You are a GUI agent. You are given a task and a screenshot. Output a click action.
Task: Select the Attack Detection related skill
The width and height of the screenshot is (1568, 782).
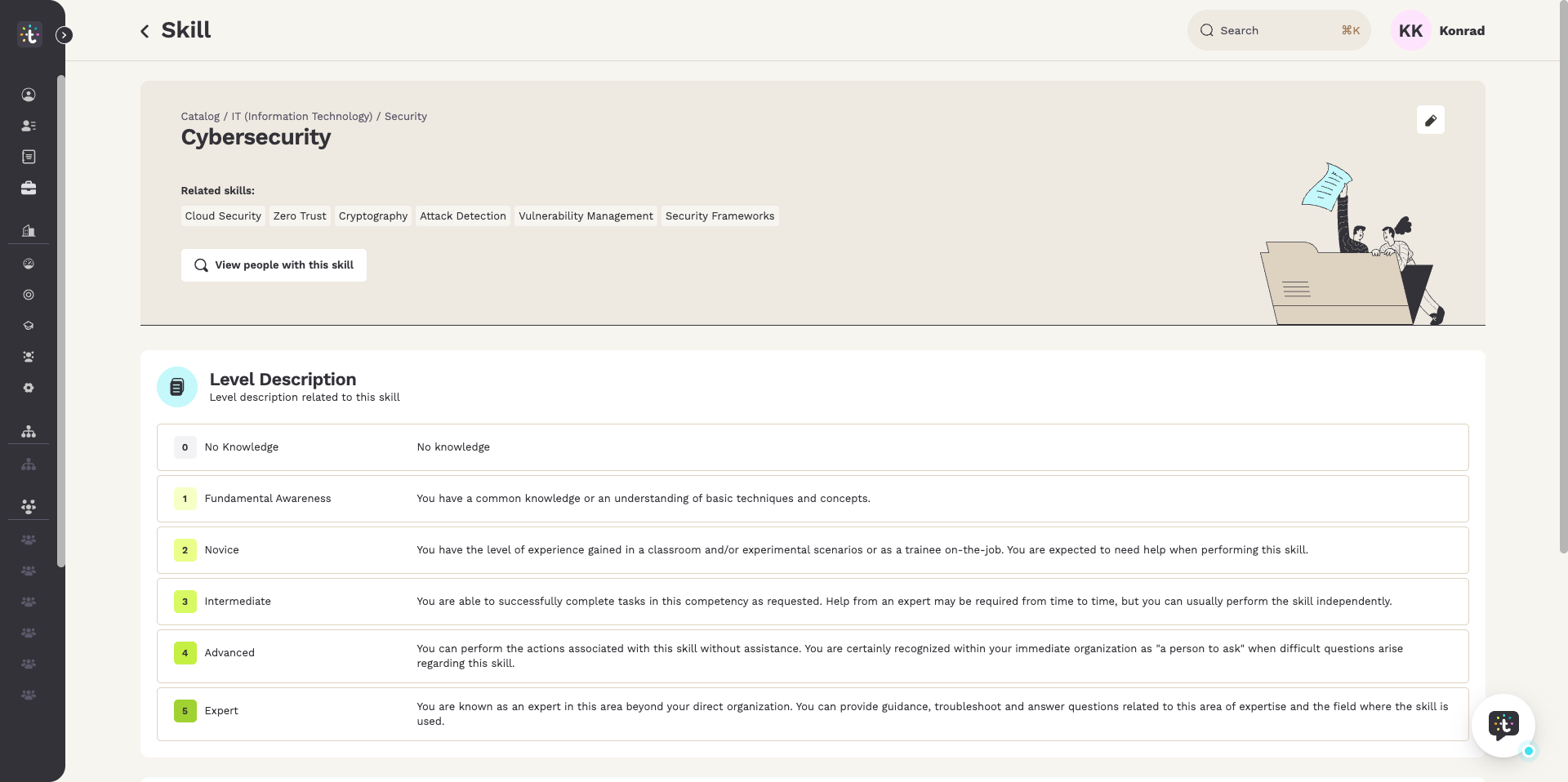463,216
